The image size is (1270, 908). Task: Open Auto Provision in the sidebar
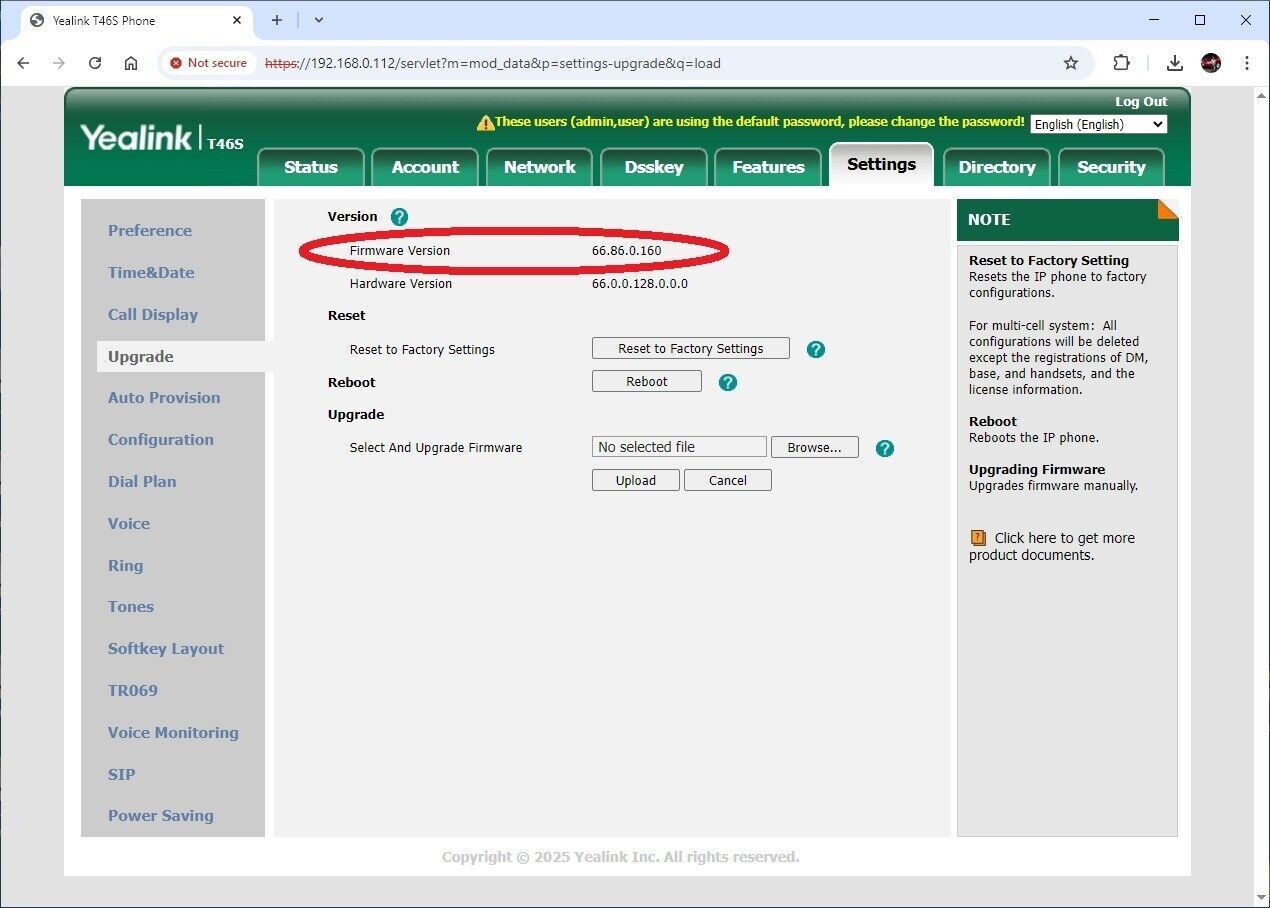(164, 397)
